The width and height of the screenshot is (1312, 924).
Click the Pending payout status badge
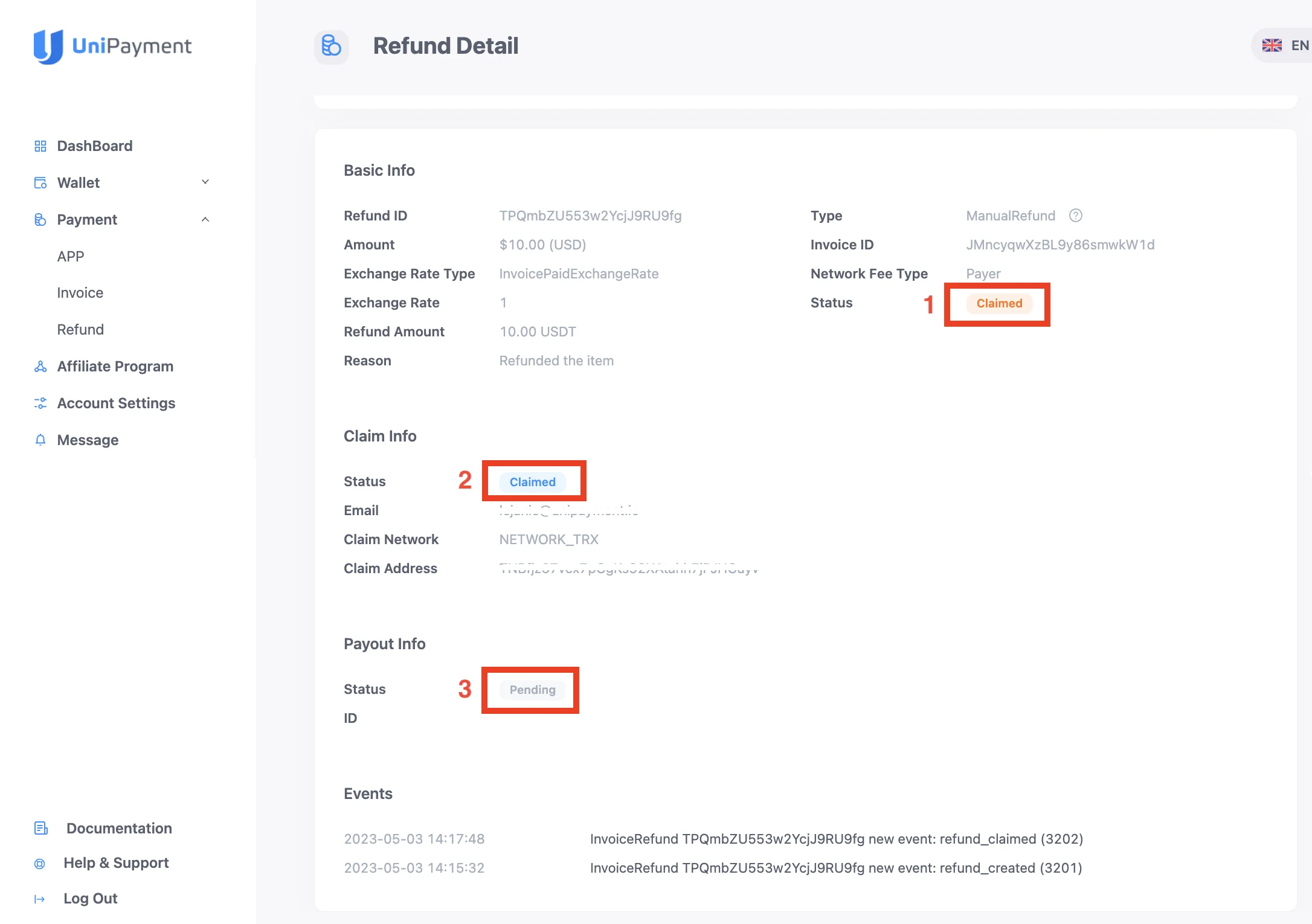tap(532, 690)
